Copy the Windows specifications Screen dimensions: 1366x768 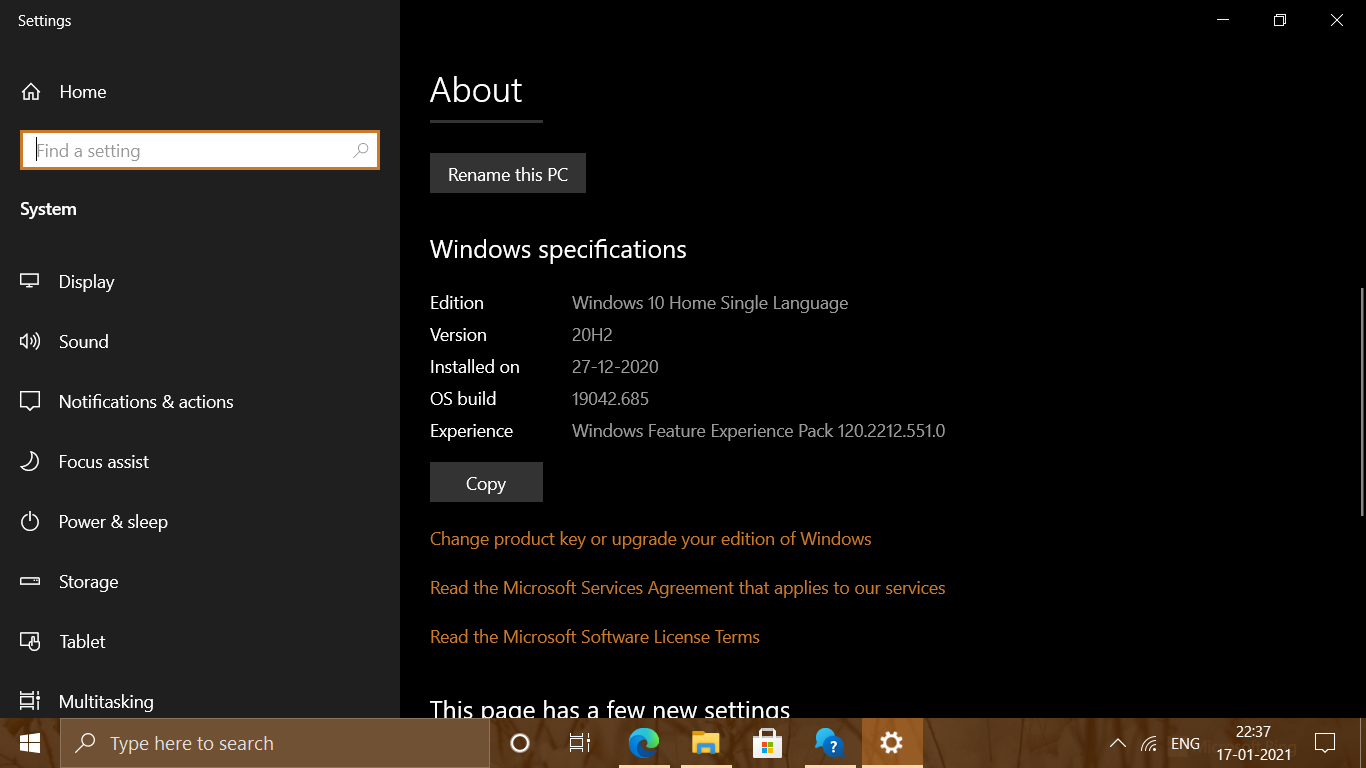click(x=486, y=483)
